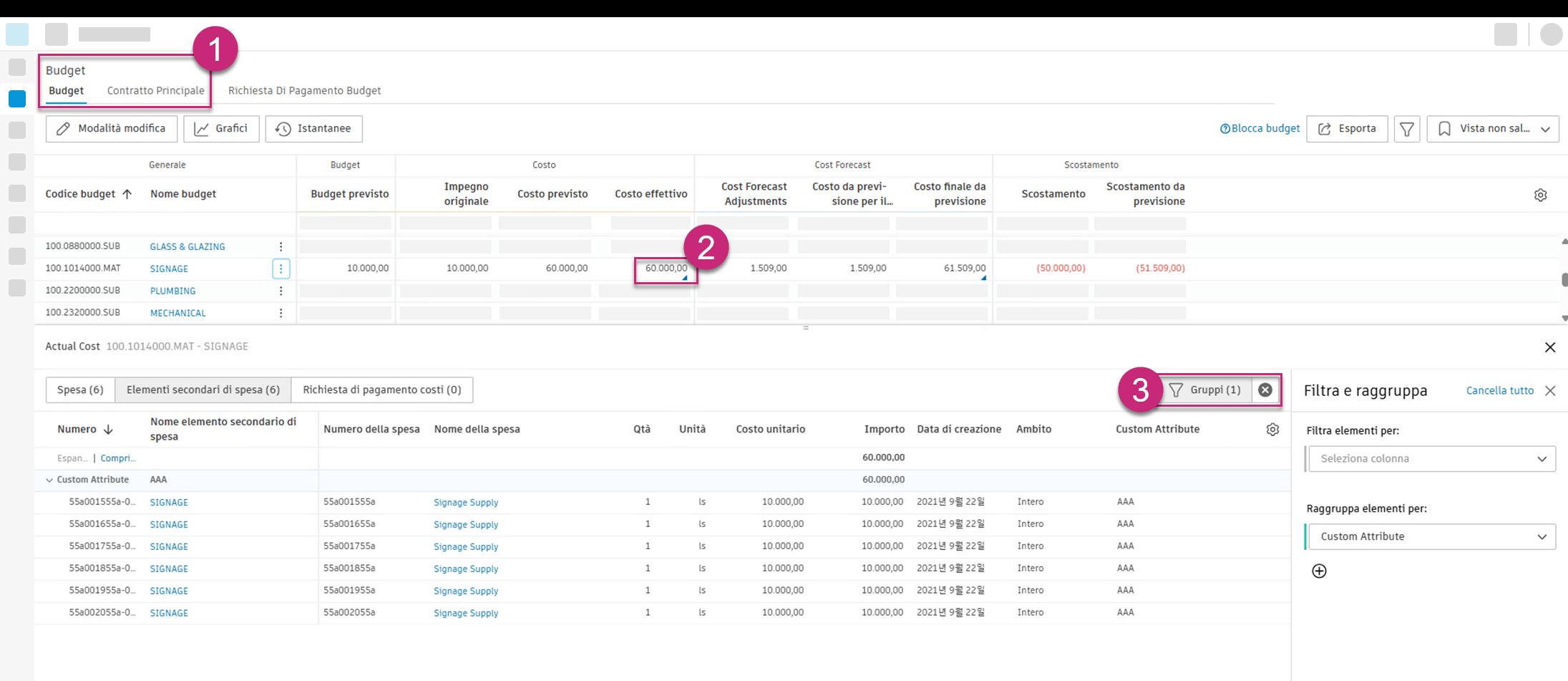Viewport: 1568px width, 681px height.
Task: Open SIGNAGE link in row 55a001555a-0...
Action: click(x=169, y=503)
